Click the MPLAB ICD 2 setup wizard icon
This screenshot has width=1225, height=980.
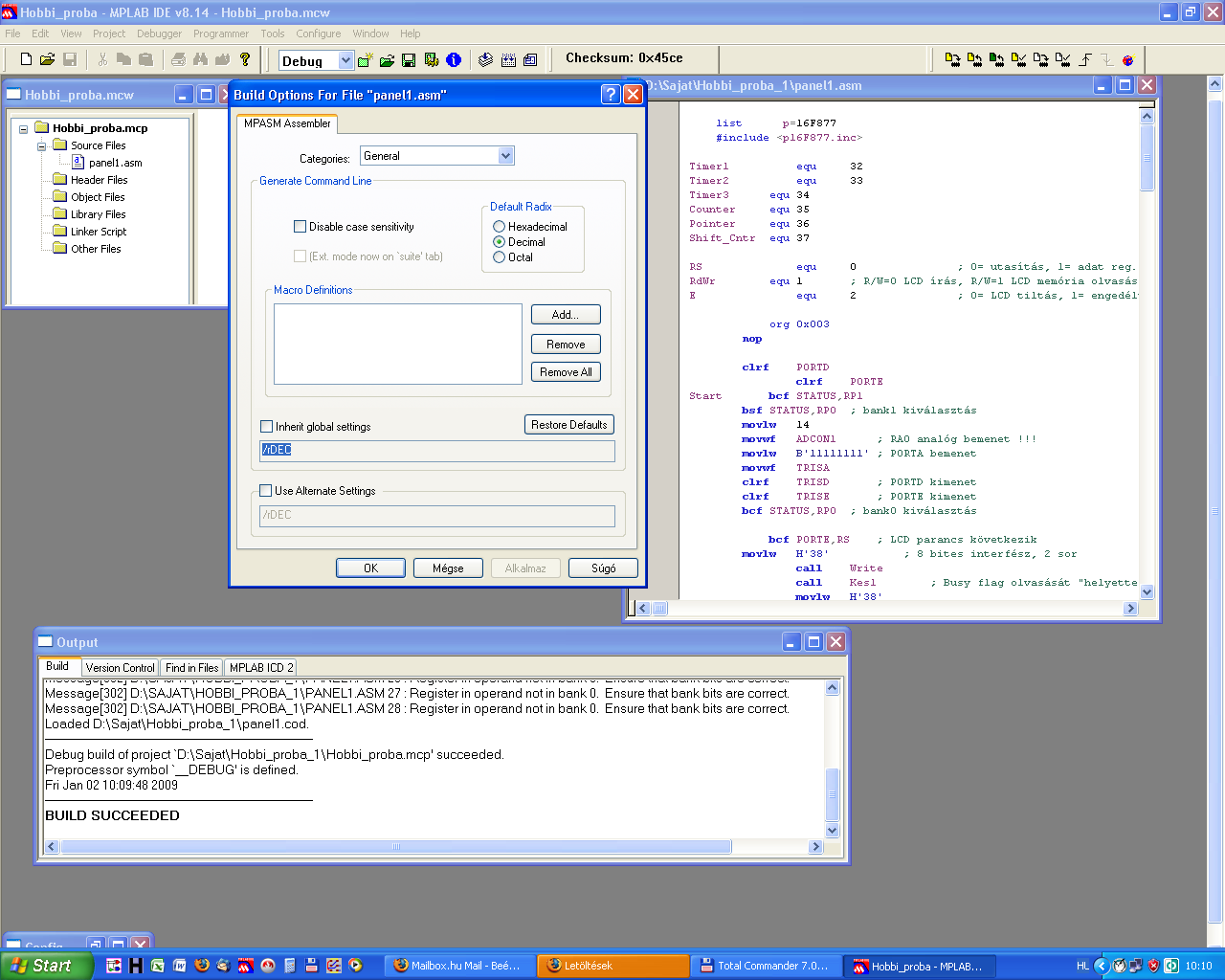(1127, 59)
